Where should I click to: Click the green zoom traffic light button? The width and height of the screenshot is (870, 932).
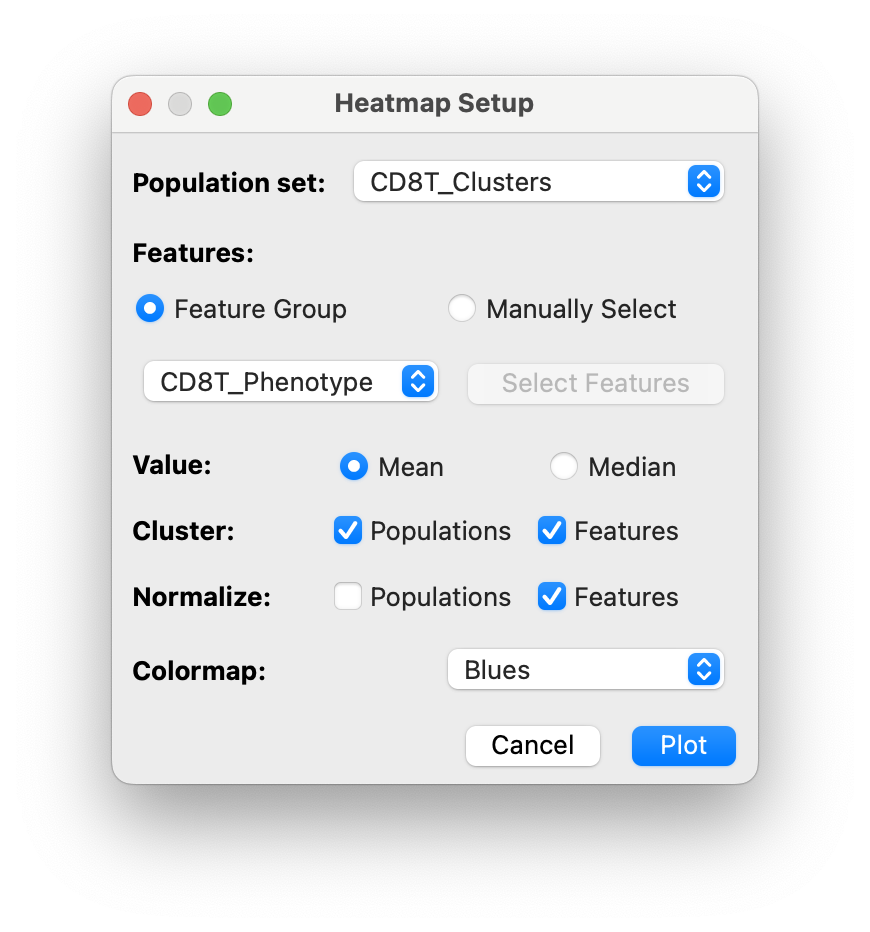pyautogui.click(x=219, y=103)
